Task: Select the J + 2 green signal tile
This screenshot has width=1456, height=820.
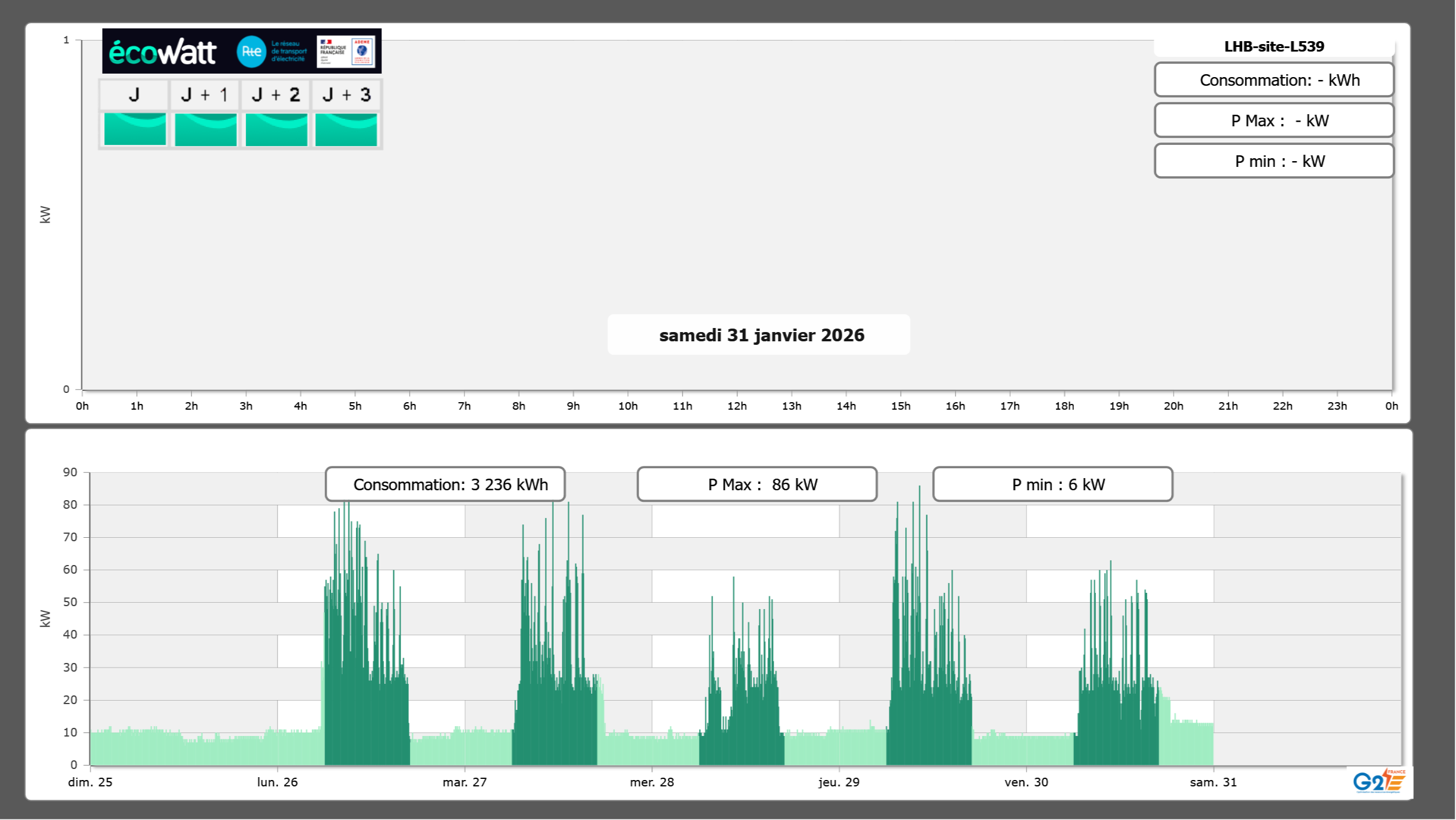Action: (x=276, y=129)
